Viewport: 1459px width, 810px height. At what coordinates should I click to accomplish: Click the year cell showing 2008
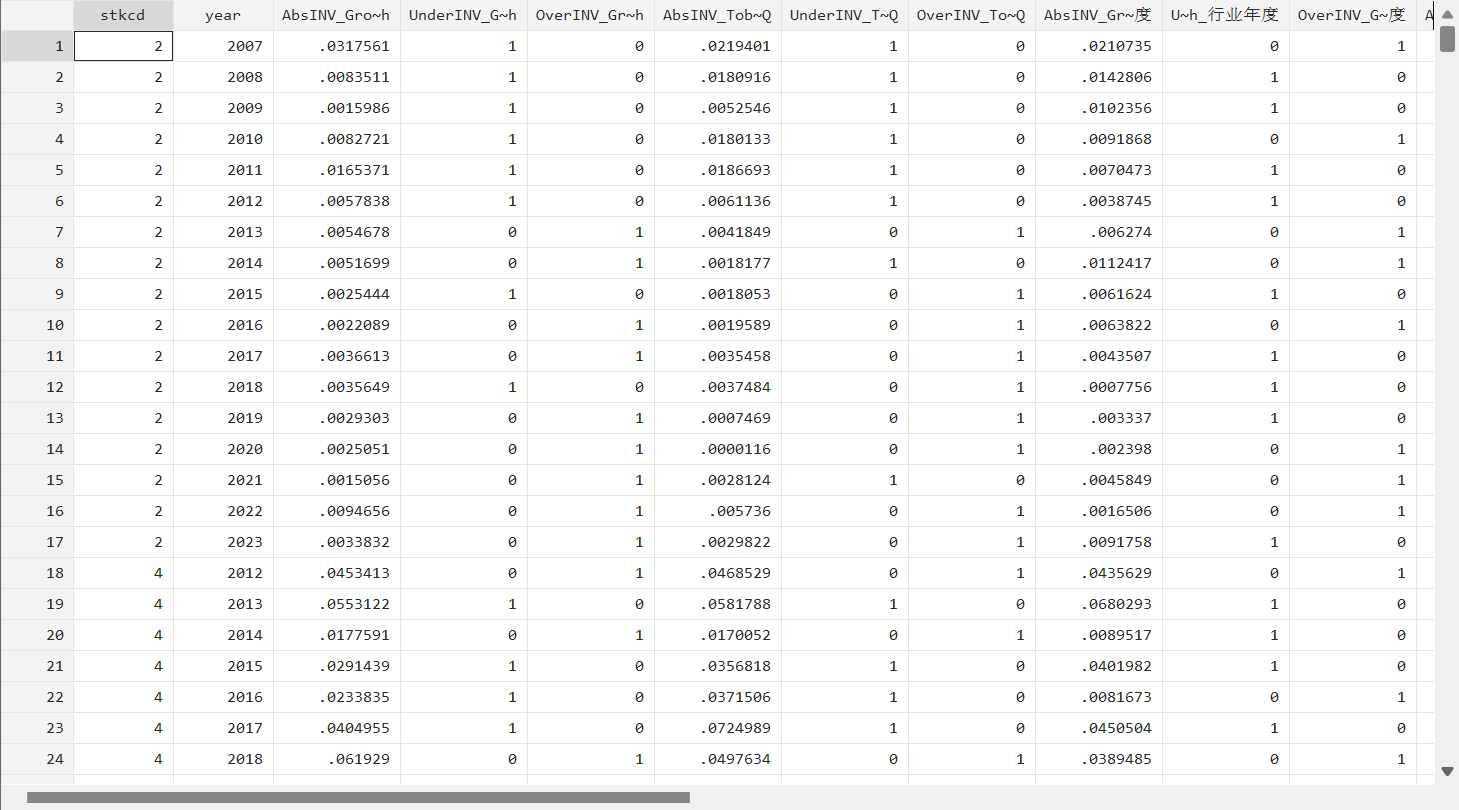(223, 77)
